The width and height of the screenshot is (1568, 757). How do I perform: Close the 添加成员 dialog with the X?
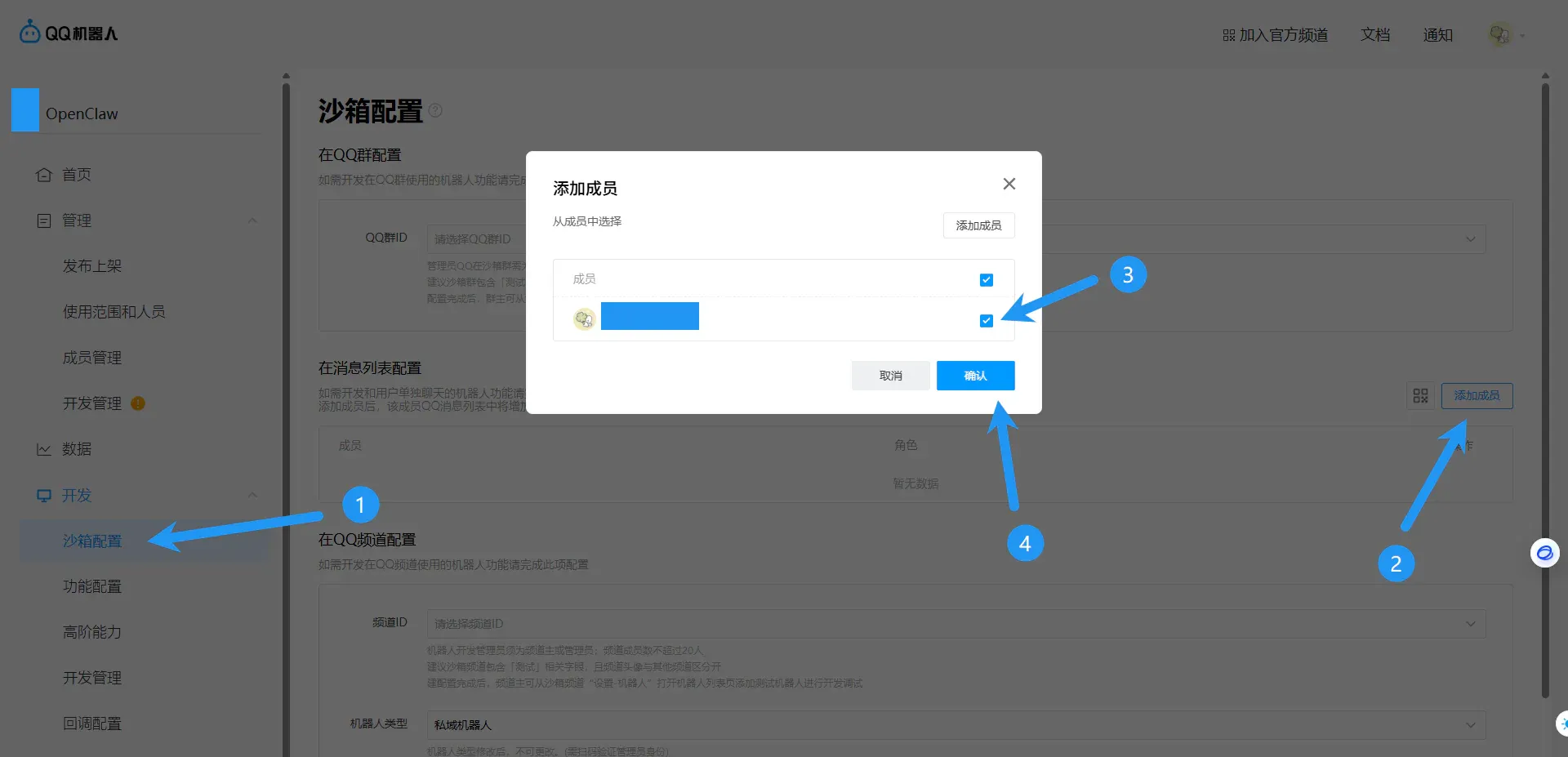1009,184
